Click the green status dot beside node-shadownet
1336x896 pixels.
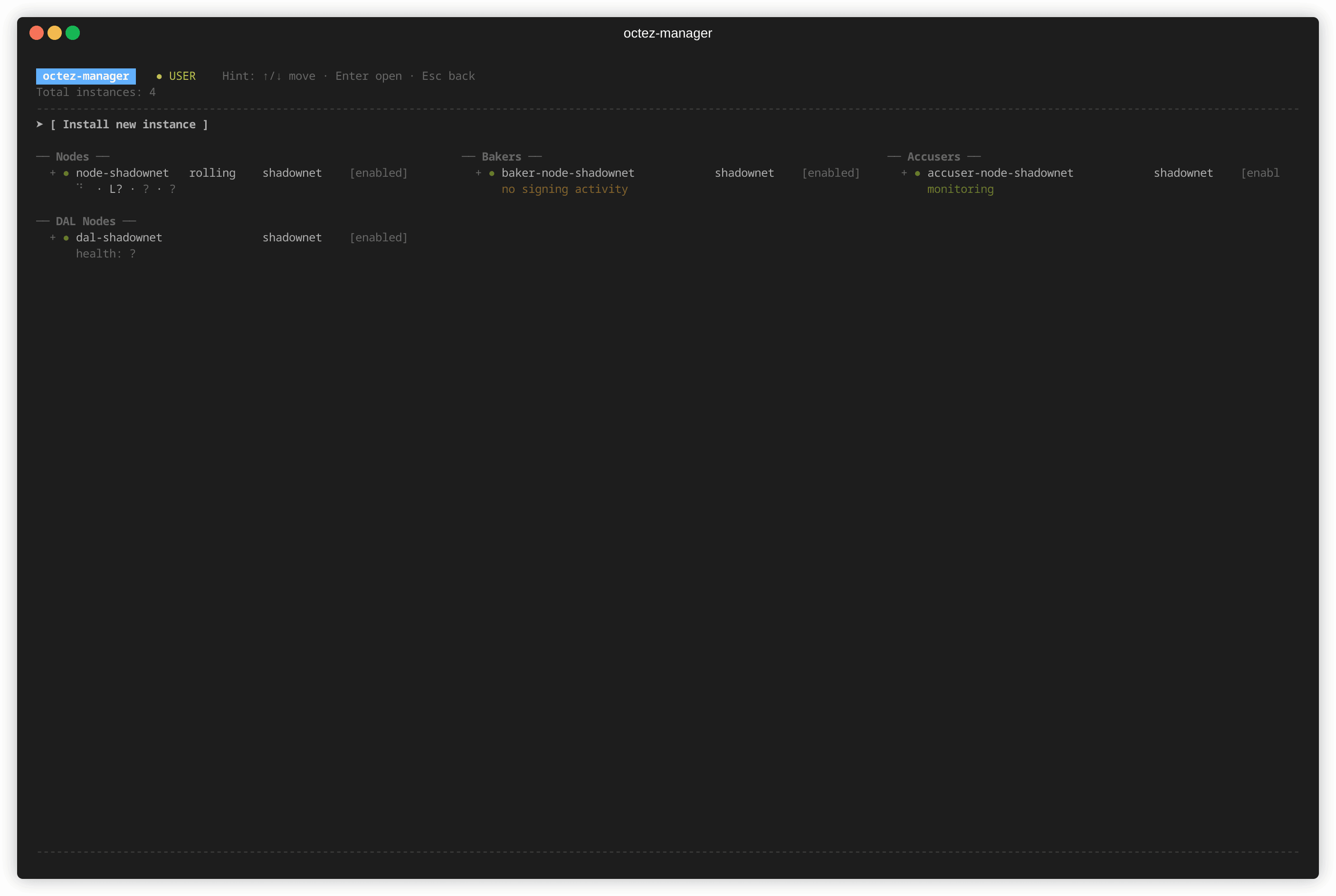point(67,173)
